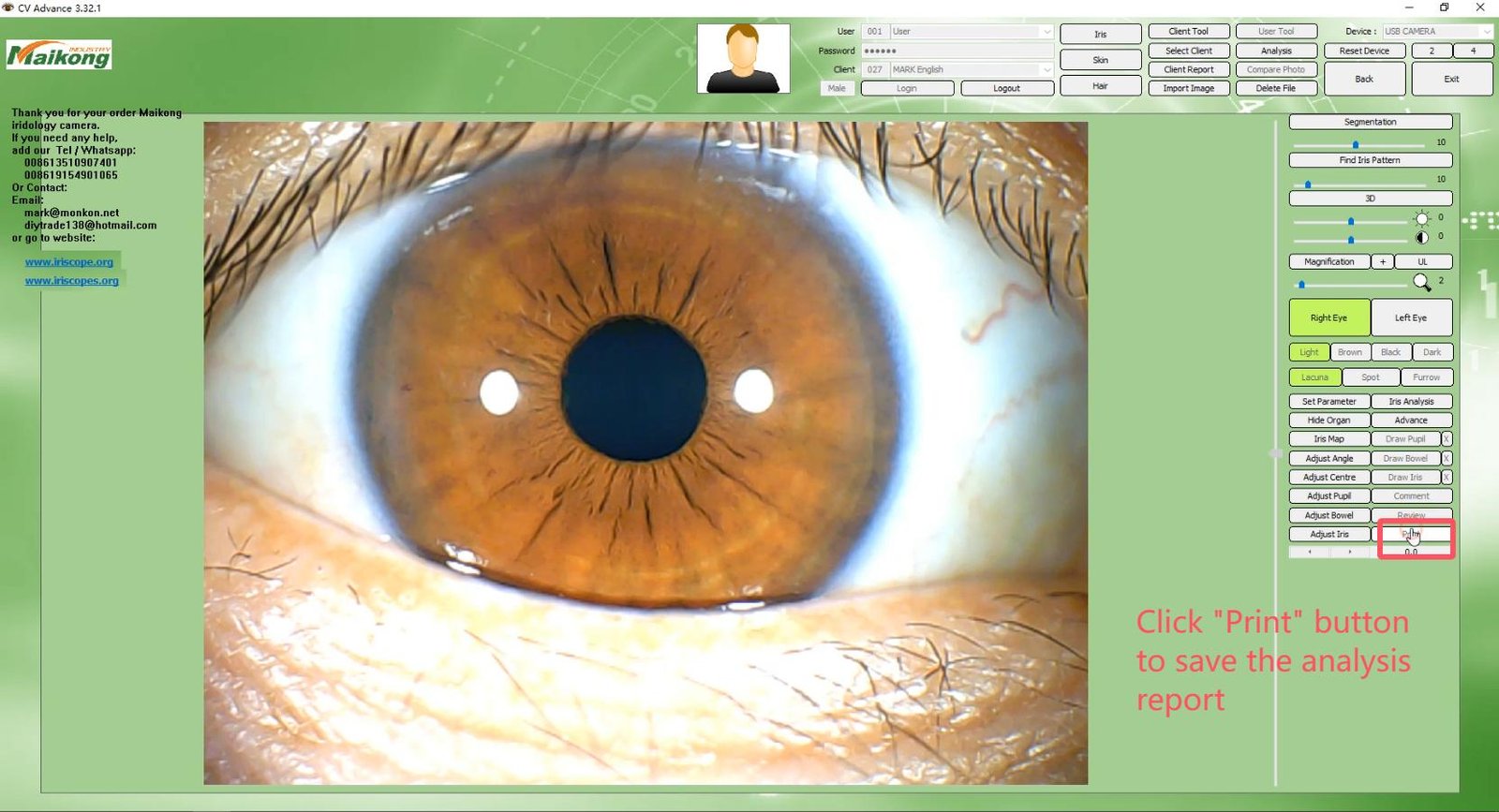Click the brightness sun icon
The width and height of the screenshot is (1499, 812).
(1421, 219)
